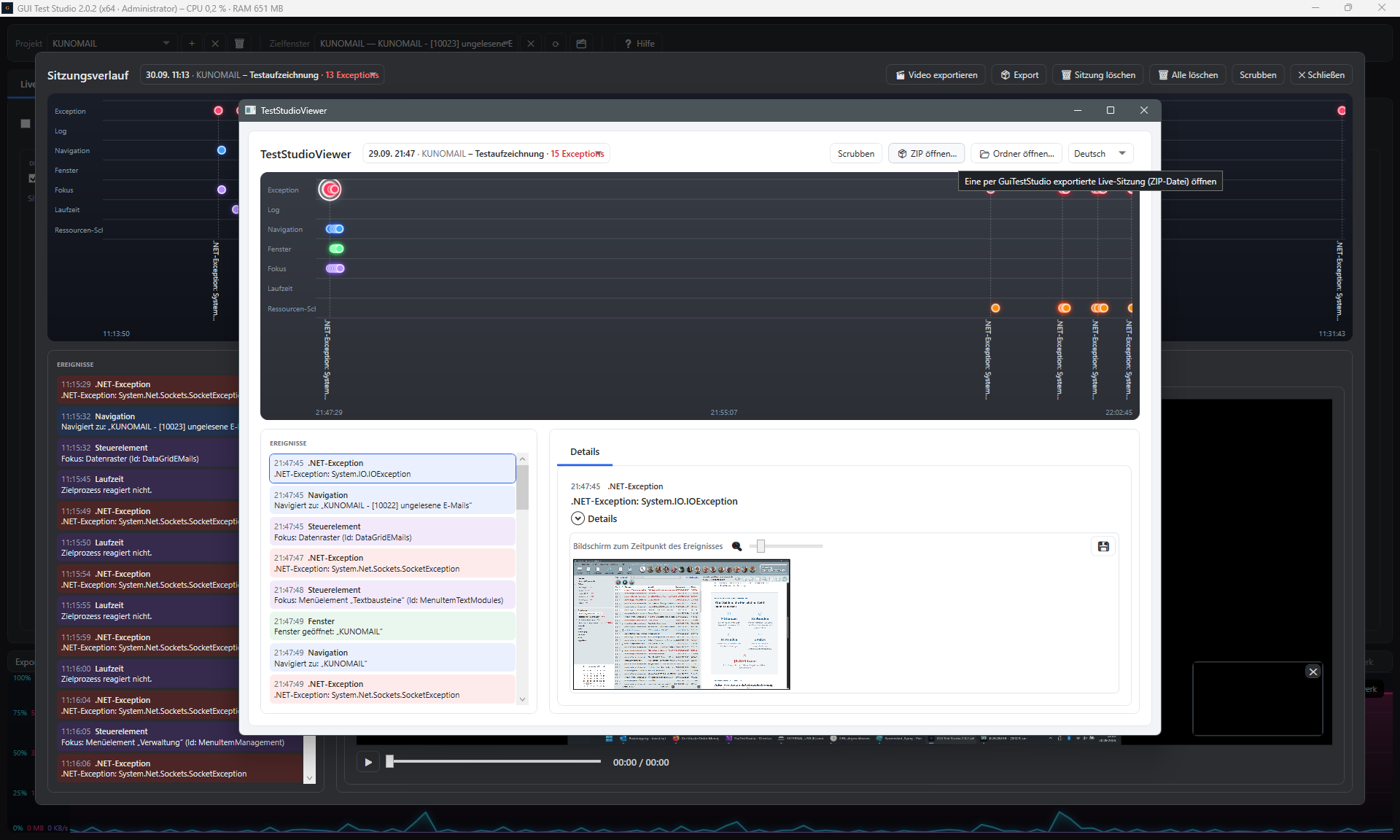The width and height of the screenshot is (1400, 840).
Task: Select 21:47:48 Steuerelement Textbausteine event
Action: (392, 595)
